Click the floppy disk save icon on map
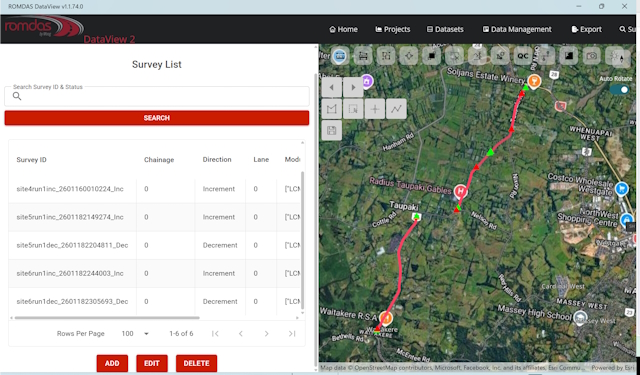640x375 pixels. tap(331, 131)
